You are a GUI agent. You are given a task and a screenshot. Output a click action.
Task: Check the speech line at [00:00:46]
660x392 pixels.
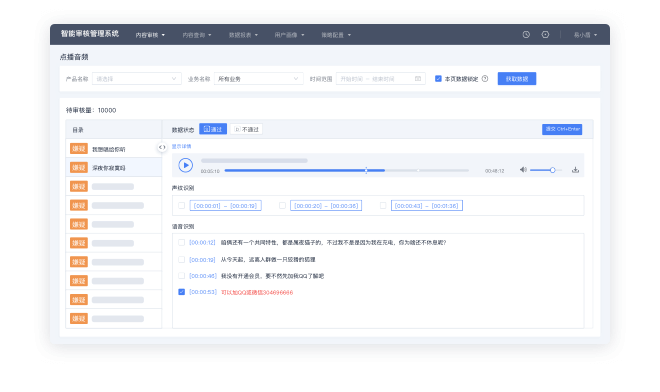(x=181, y=276)
